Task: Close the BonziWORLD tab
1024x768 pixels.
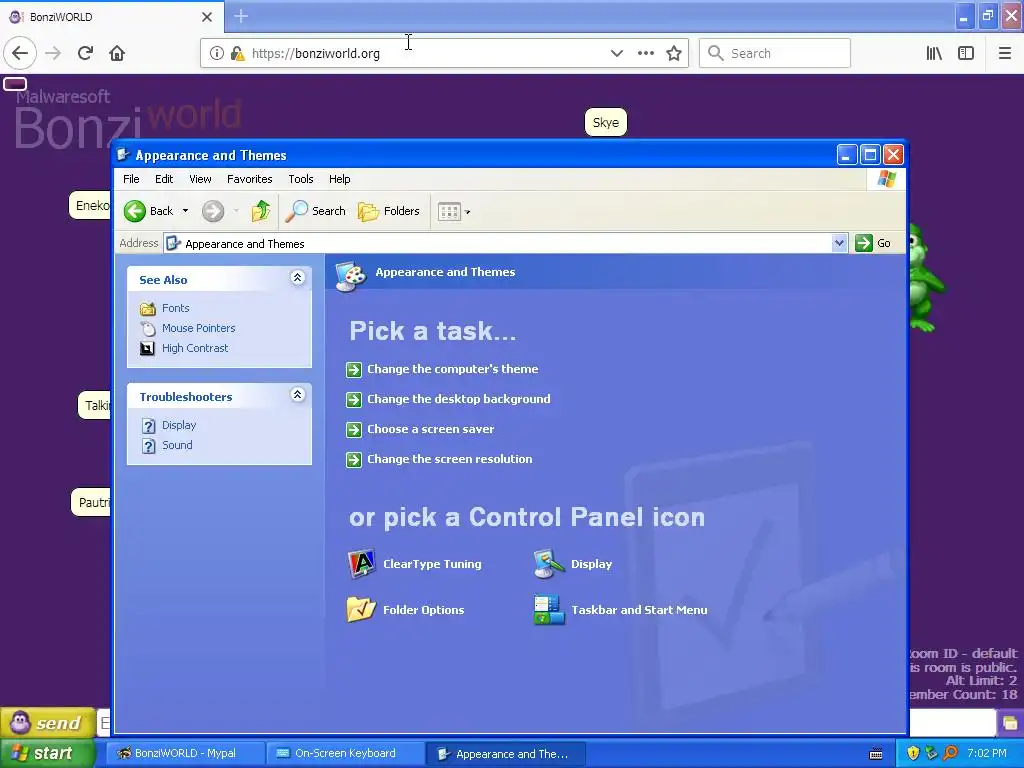Action: pos(206,17)
